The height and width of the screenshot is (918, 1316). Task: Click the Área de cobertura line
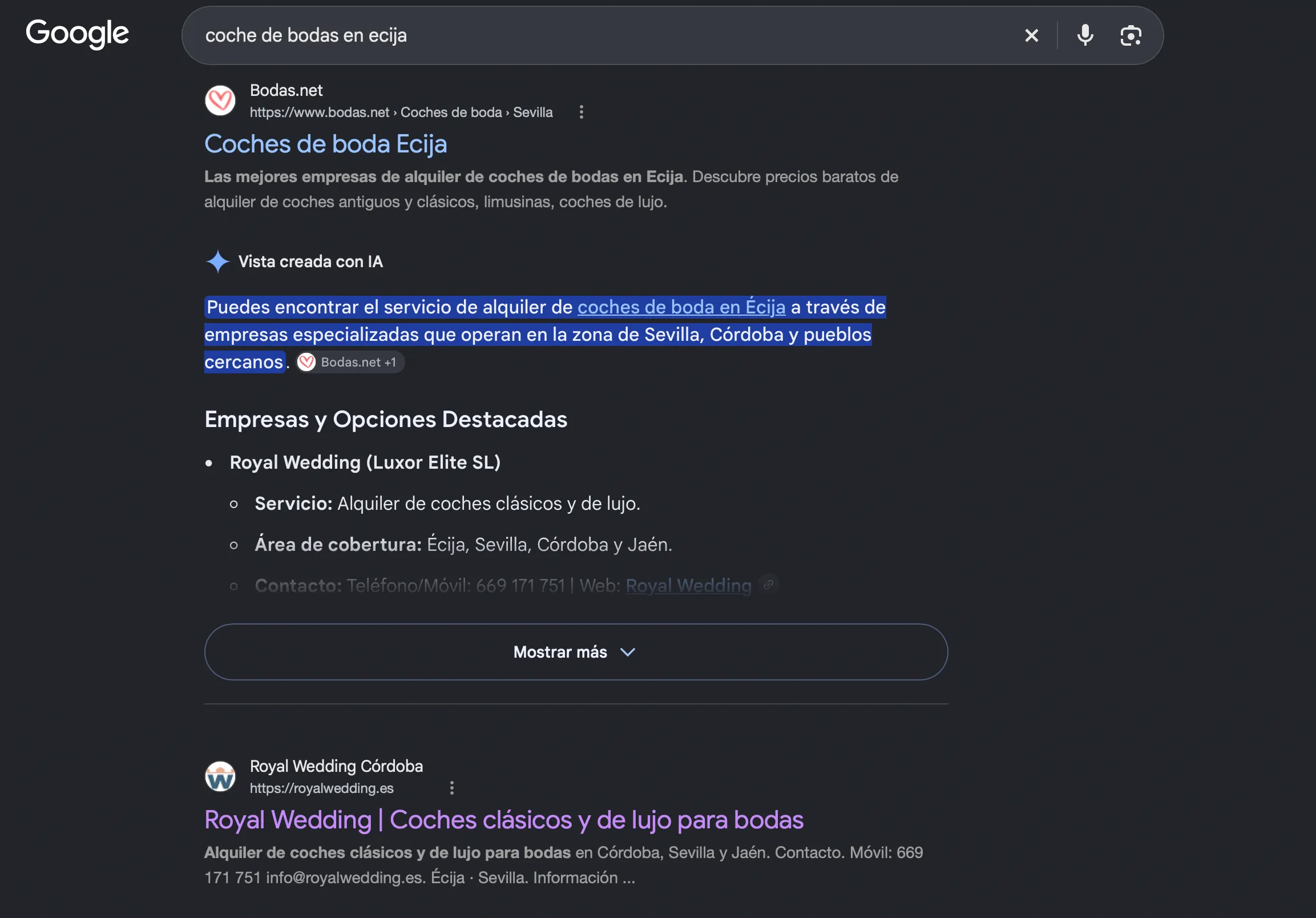pyautogui.click(x=463, y=544)
